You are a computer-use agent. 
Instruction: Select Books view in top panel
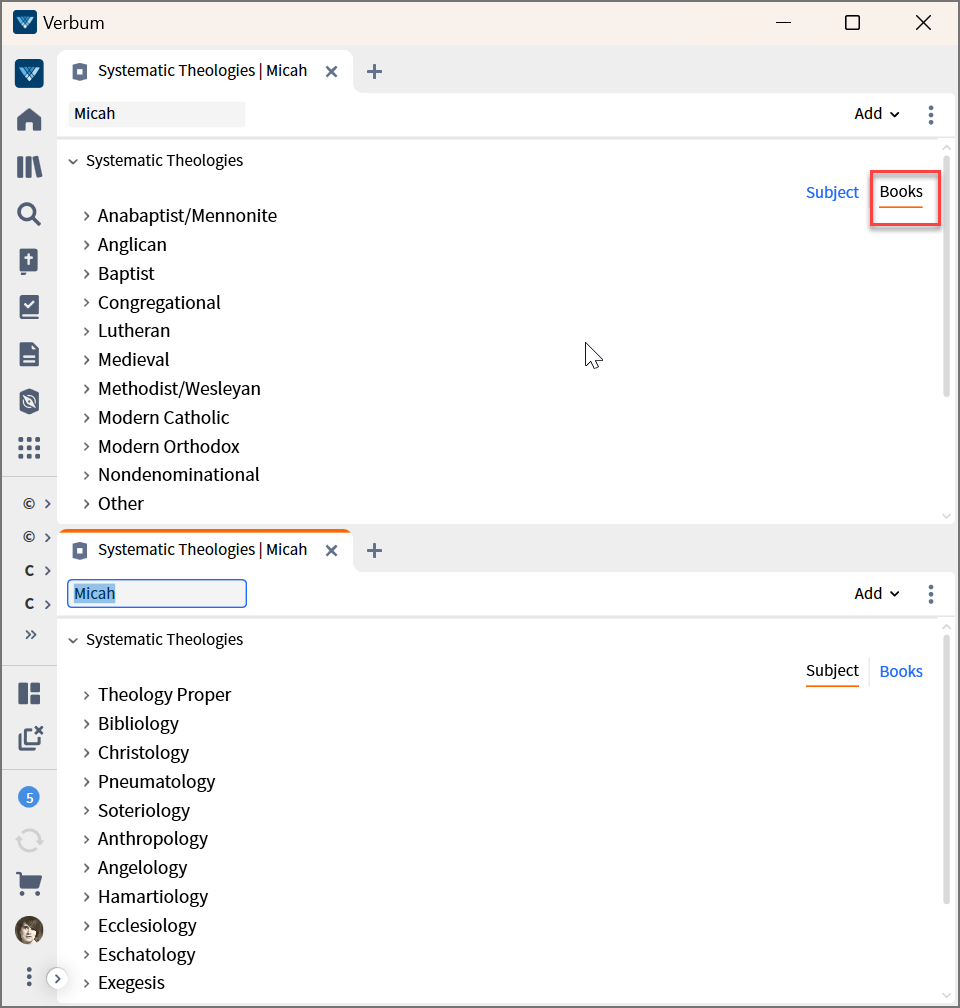901,192
